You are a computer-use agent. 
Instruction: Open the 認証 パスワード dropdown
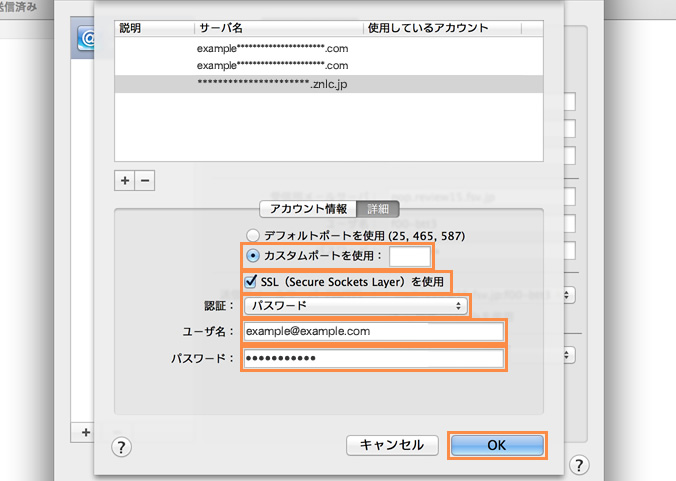[x=356, y=306]
